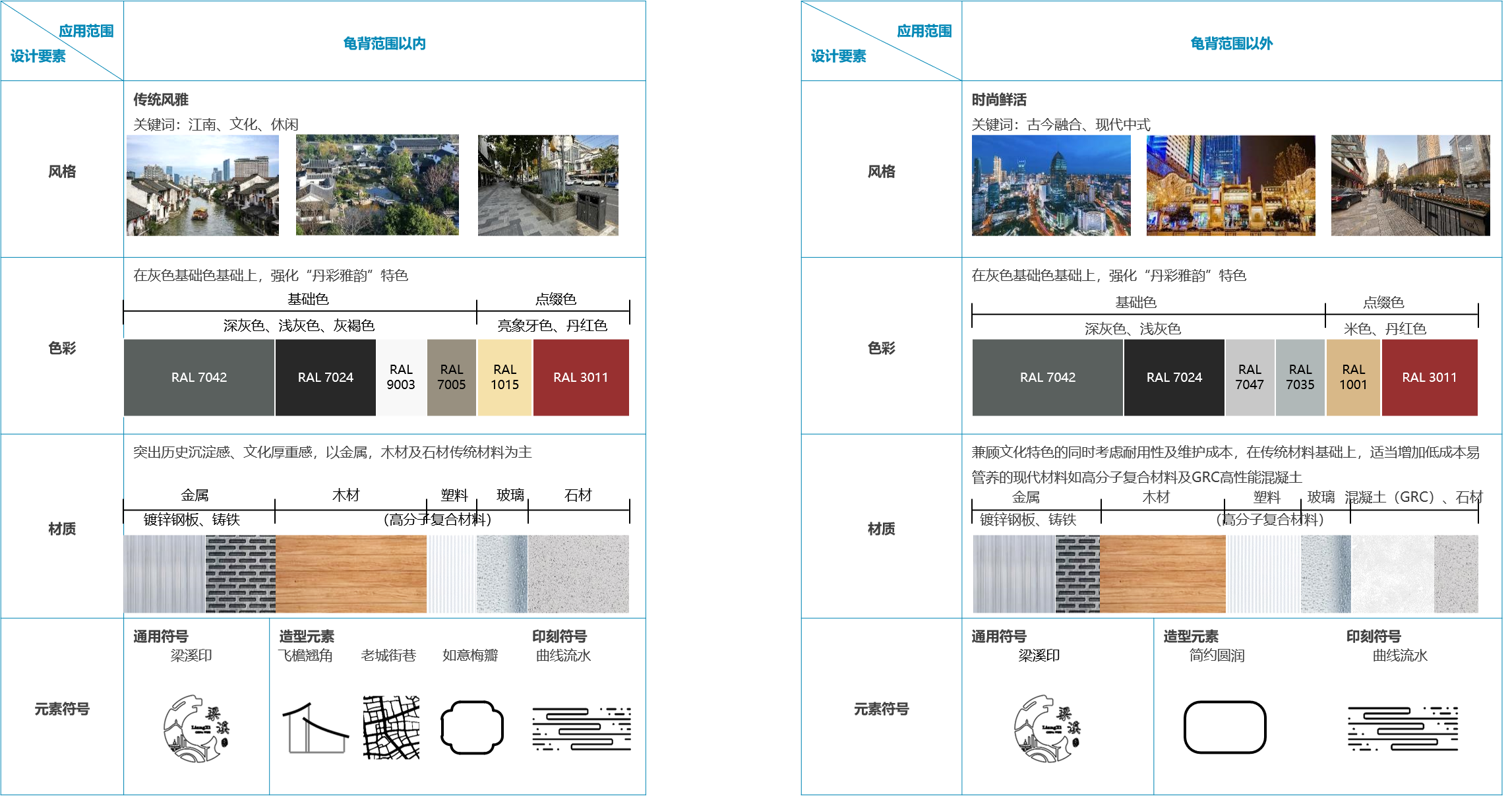
Task: Click the white bracket shape under 飞檐翘角
Action: (x=317, y=732)
